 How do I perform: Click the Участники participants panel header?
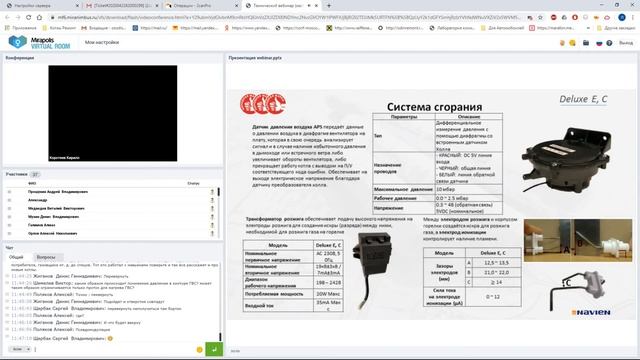click(x=17, y=174)
